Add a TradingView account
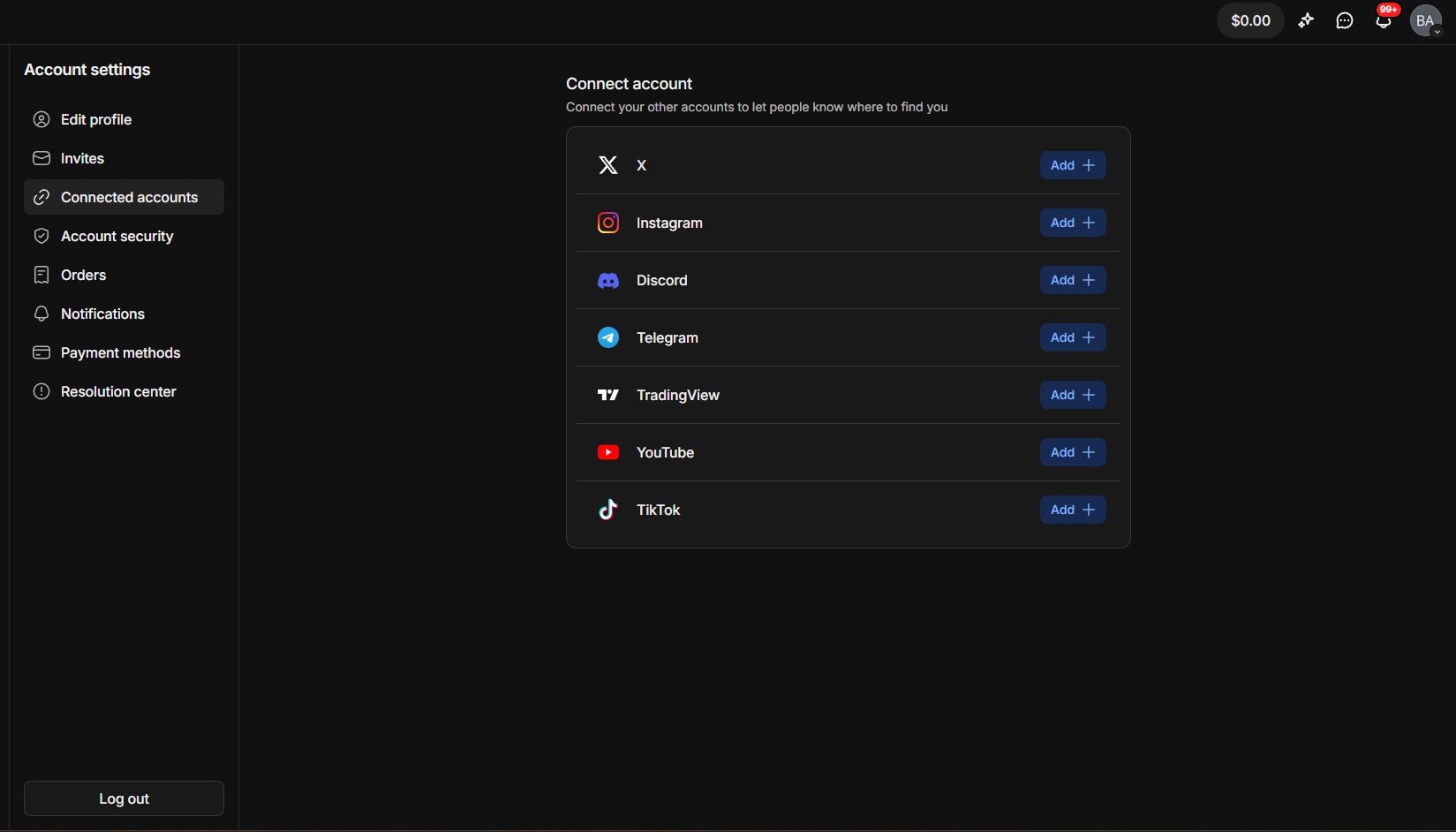Viewport: 1456px width, 832px height. [1073, 395]
